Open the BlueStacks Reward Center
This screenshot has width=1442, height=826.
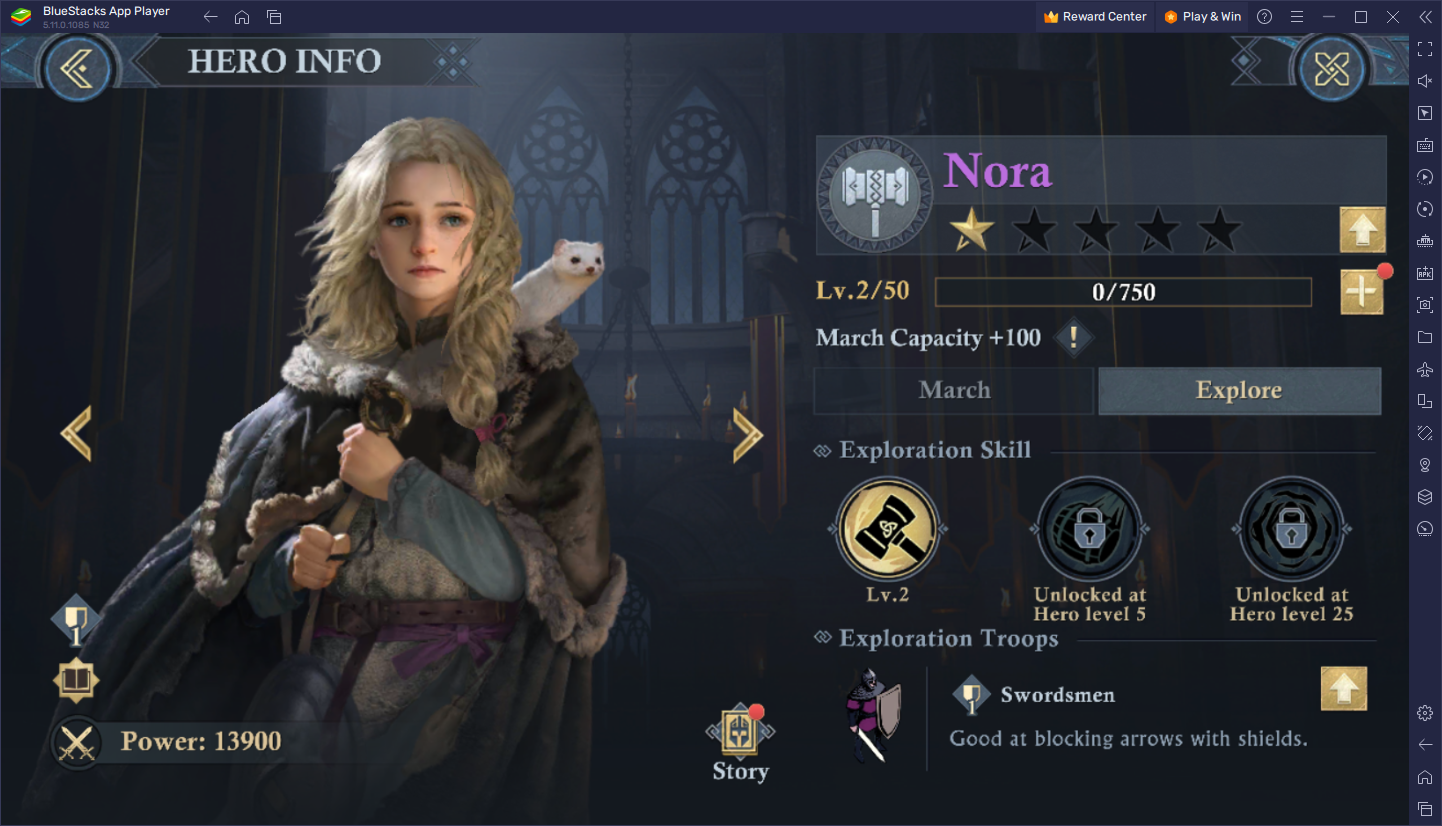click(x=1094, y=16)
